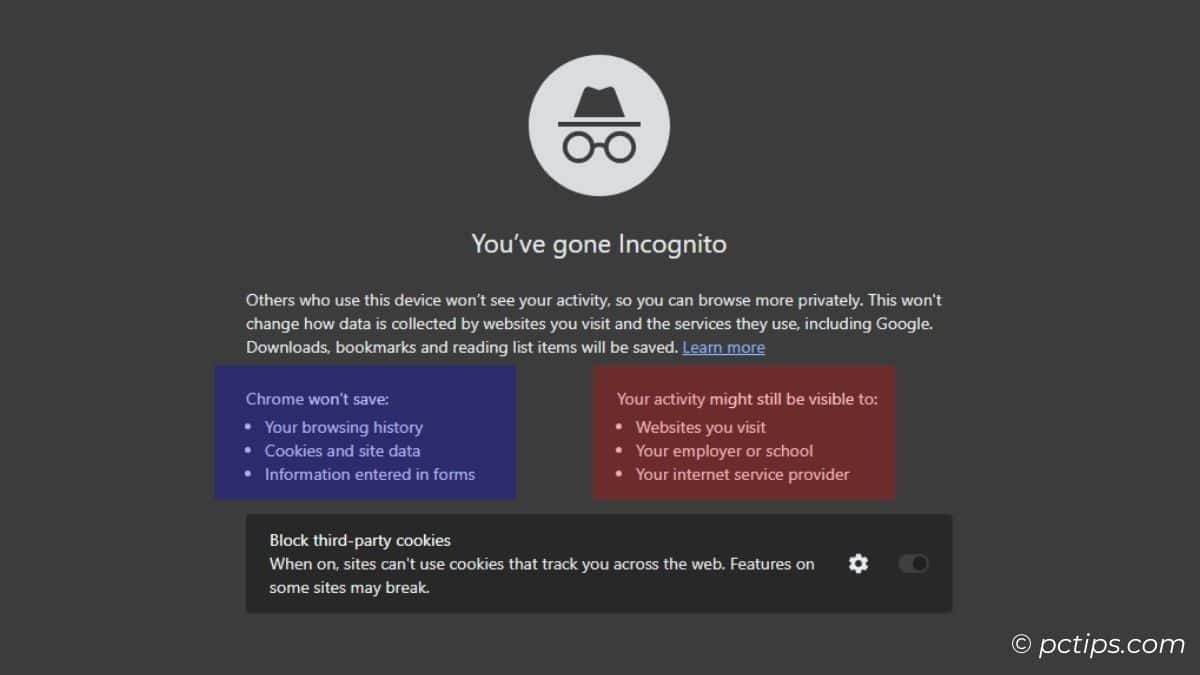Click the Information entered in forms item

pyautogui.click(x=369, y=475)
